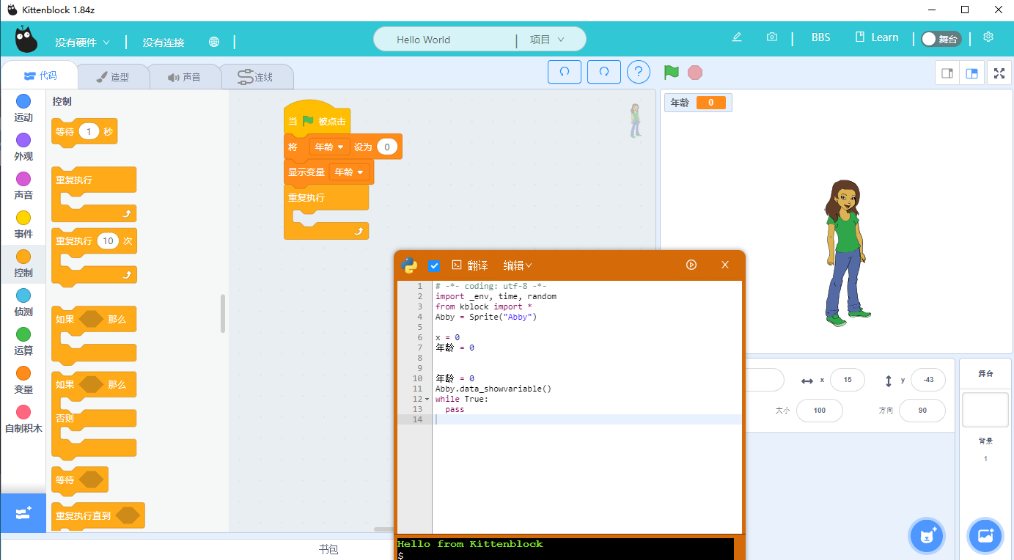Switch to small stage layout
The width and height of the screenshot is (1014, 560).
click(945, 73)
